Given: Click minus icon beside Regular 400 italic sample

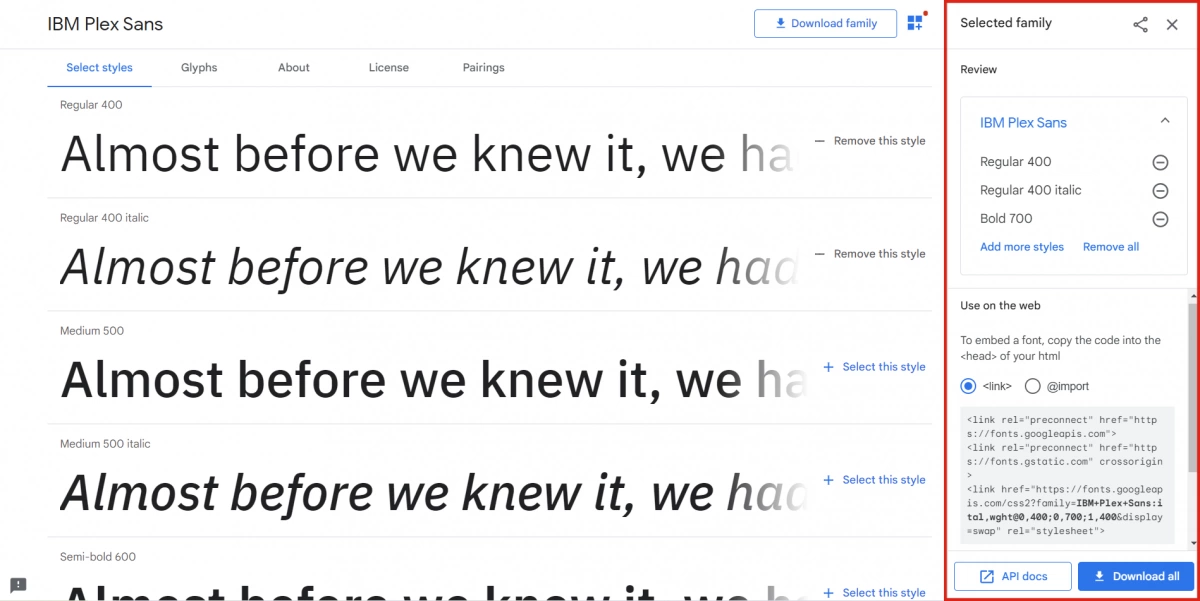Looking at the screenshot, I should tap(820, 254).
